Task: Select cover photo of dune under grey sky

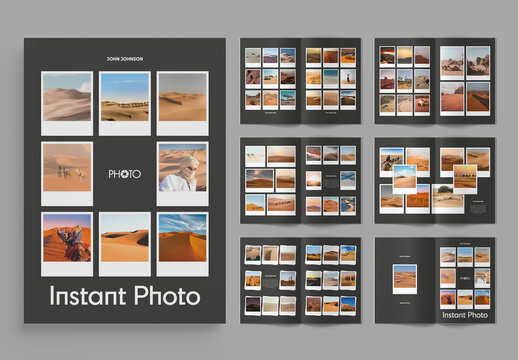Action: [x=182, y=103]
